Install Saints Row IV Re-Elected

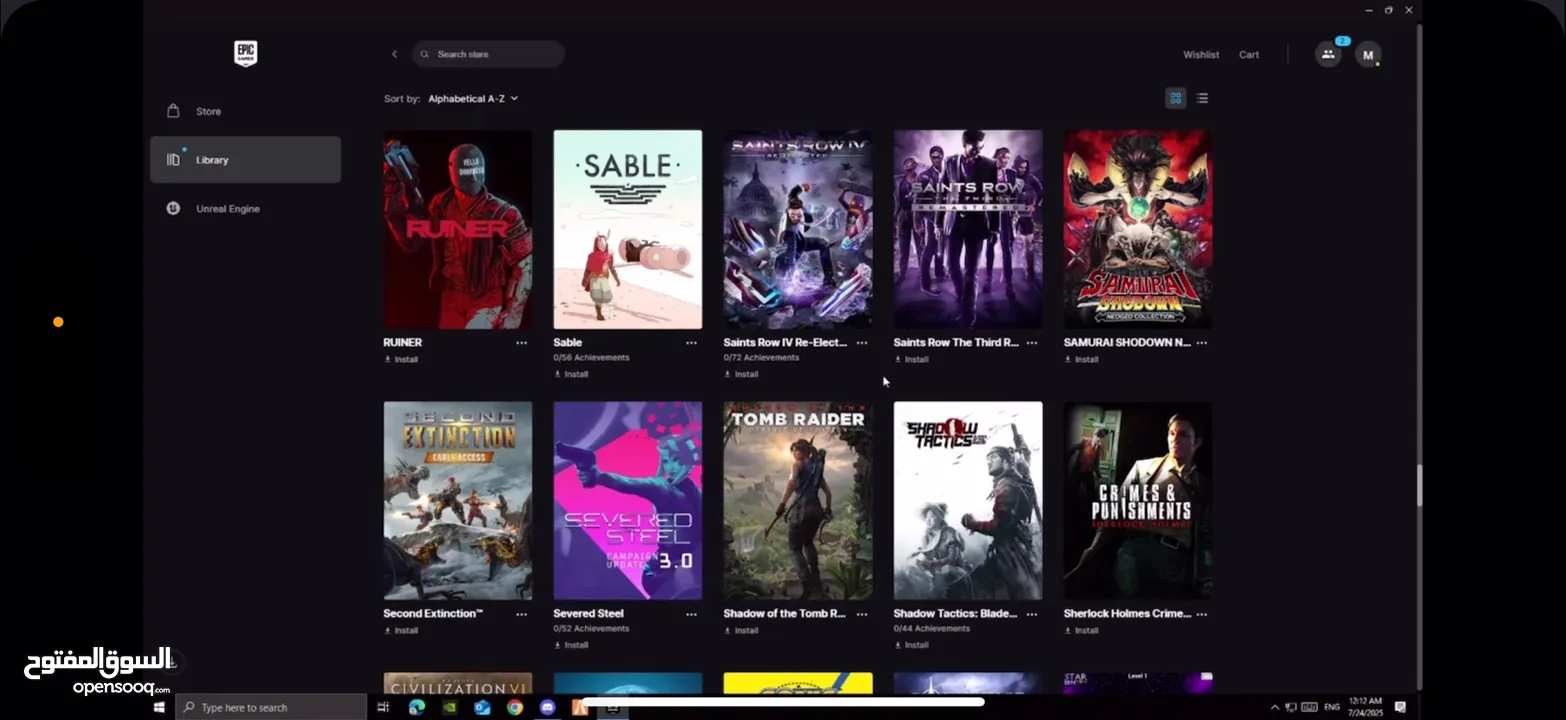pos(742,375)
